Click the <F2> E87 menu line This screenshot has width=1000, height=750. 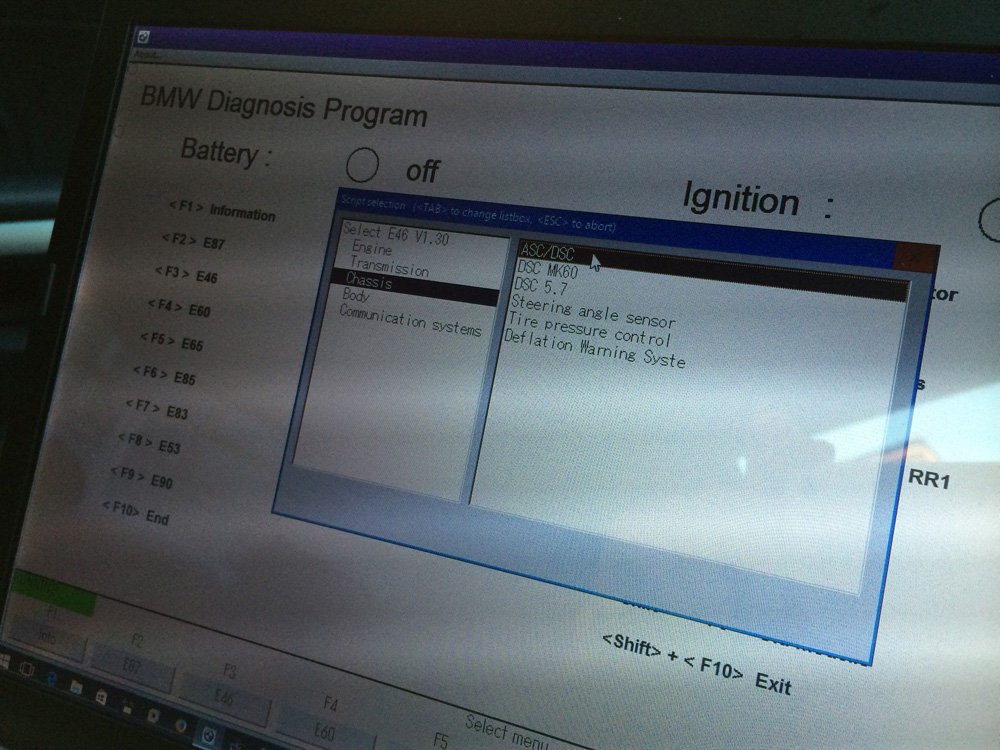point(193,241)
